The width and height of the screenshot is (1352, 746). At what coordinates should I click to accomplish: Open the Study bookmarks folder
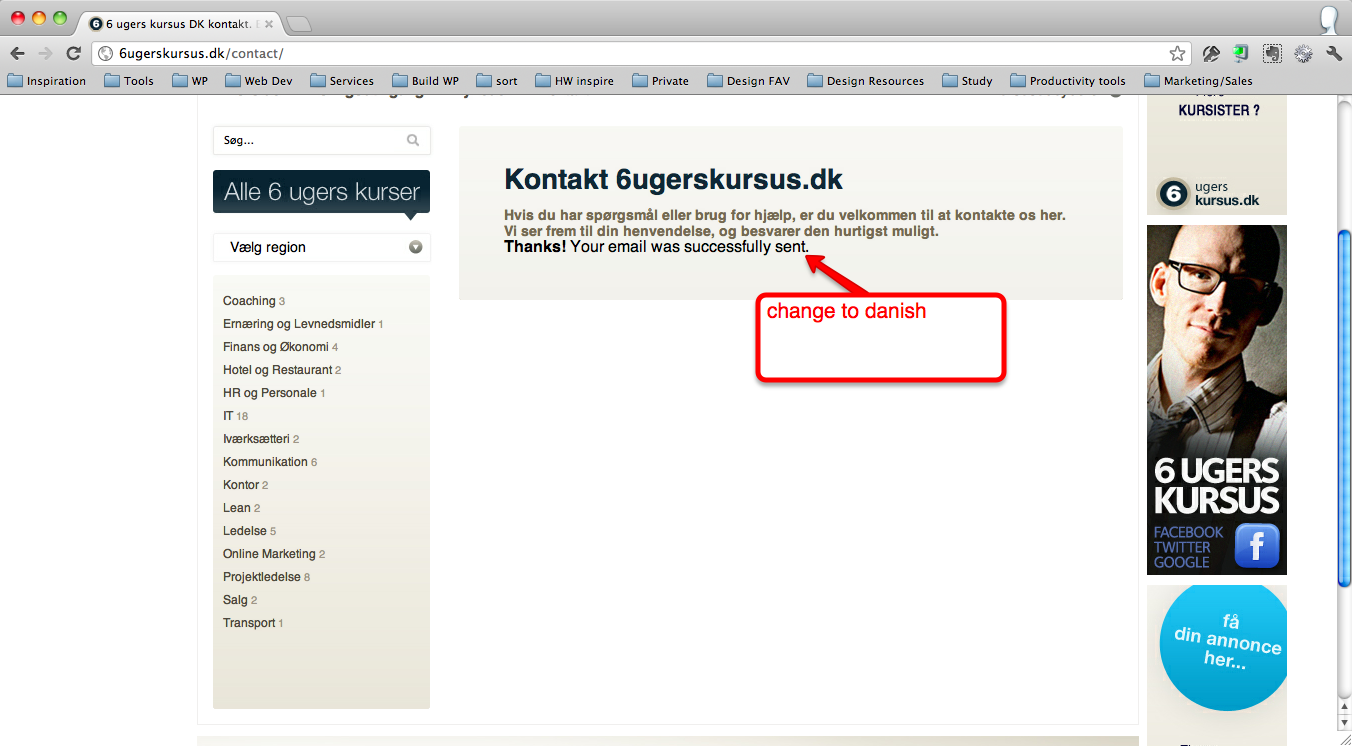pos(967,81)
